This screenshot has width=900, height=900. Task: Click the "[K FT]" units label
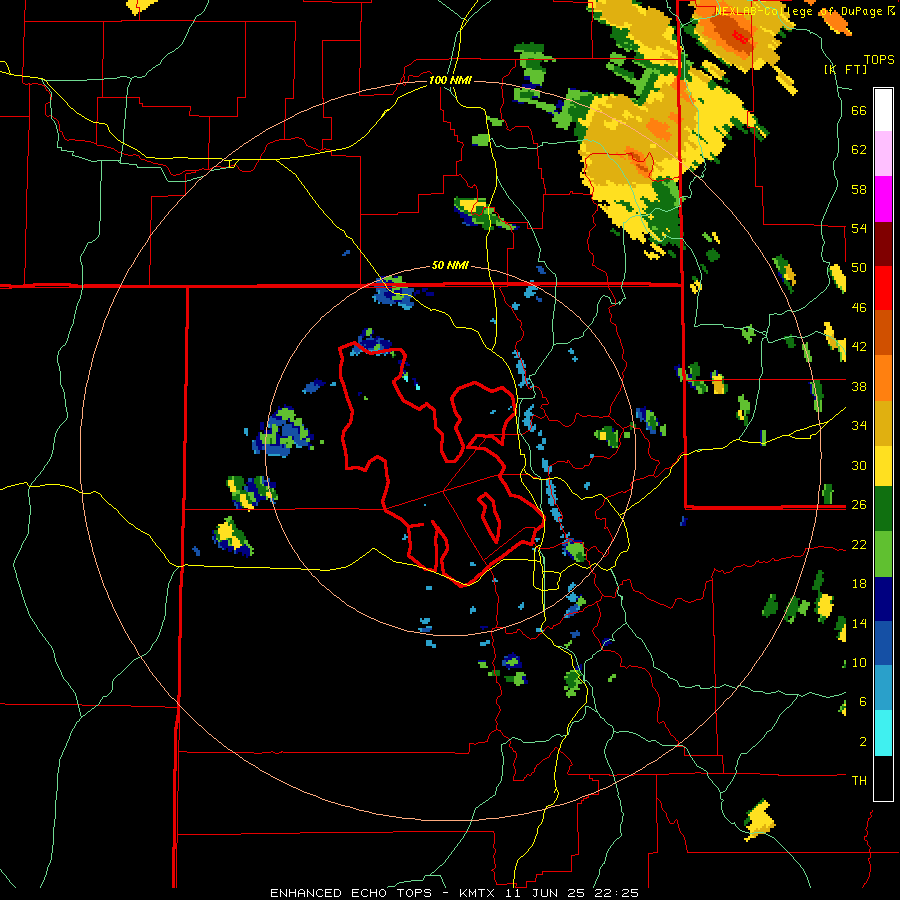click(x=845, y=70)
